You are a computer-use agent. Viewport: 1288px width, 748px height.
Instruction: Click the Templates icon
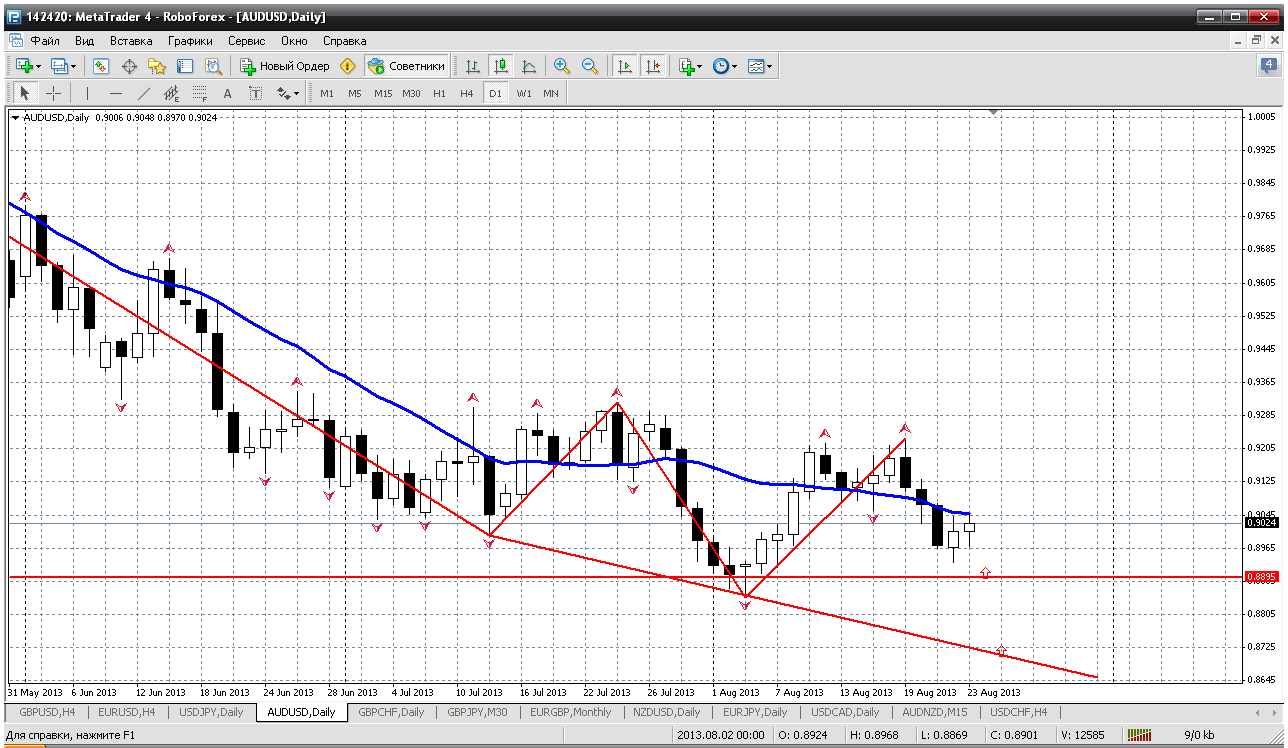756,66
